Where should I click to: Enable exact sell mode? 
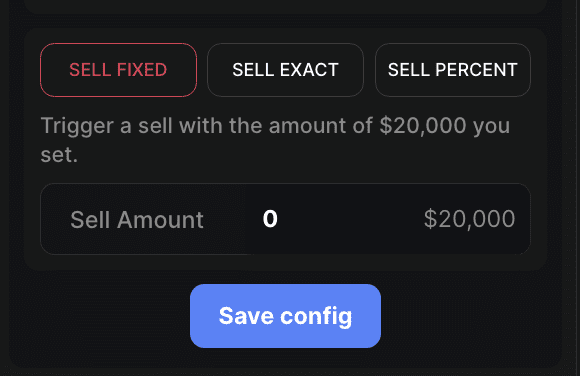point(285,70)
